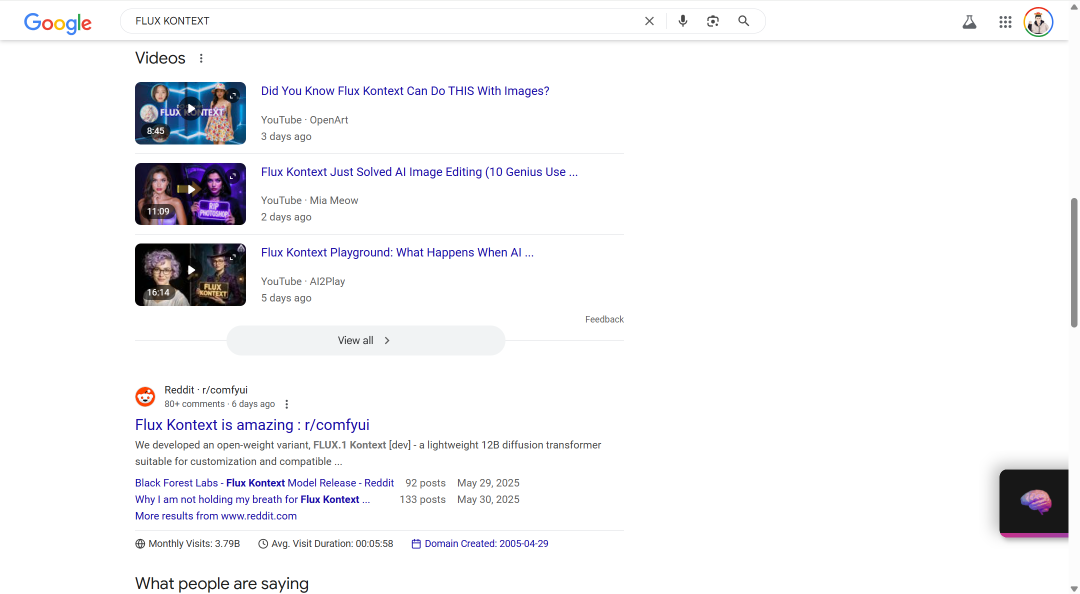
Task: Open 'Did You Know Flux Kontext Can Do THIS' video
Action: pos(405,91)
